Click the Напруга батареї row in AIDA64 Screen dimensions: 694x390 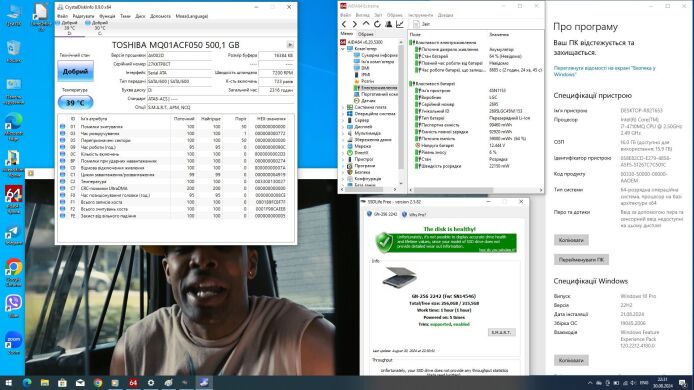pos(476,145)
